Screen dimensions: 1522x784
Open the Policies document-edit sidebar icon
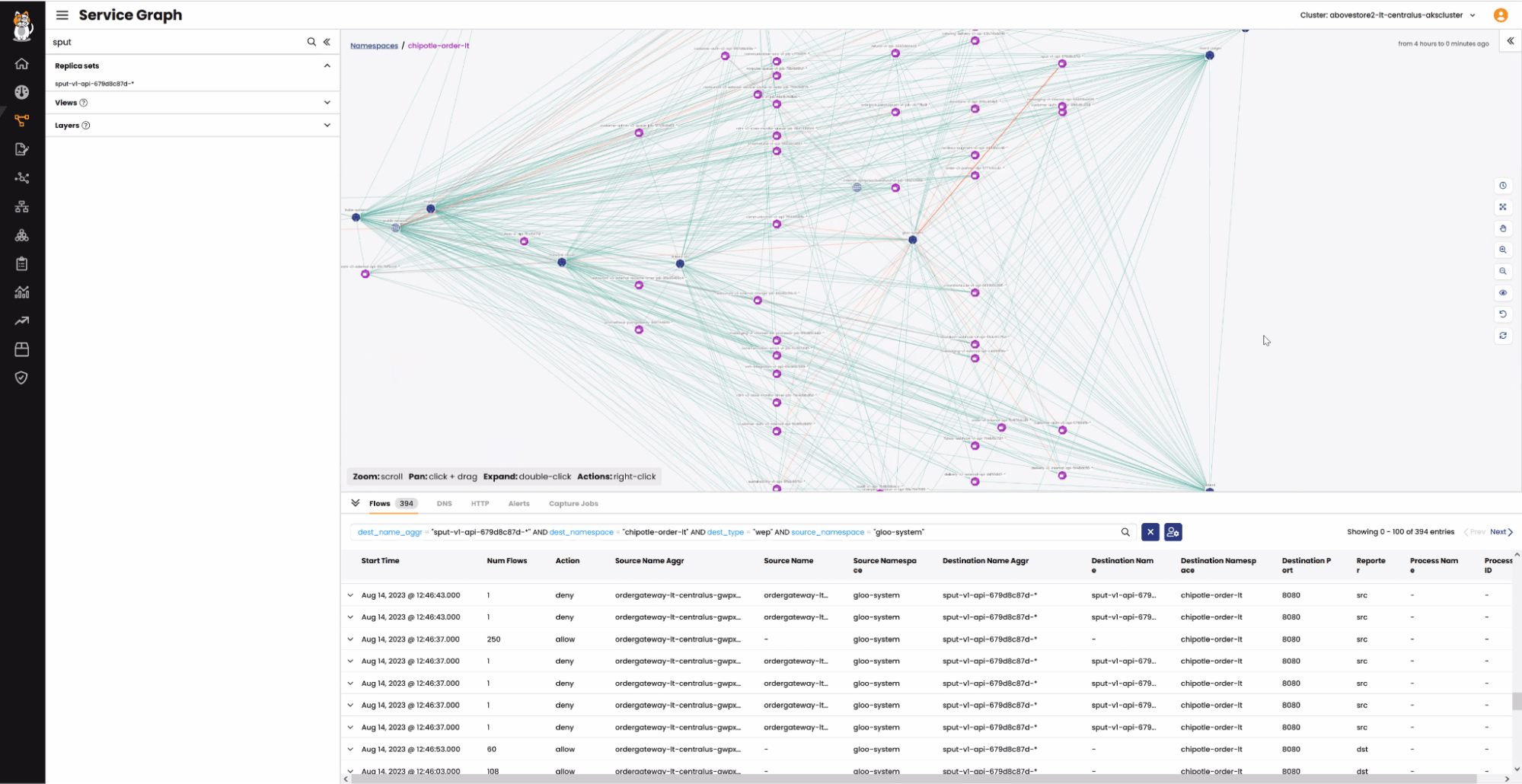point(22,149)
